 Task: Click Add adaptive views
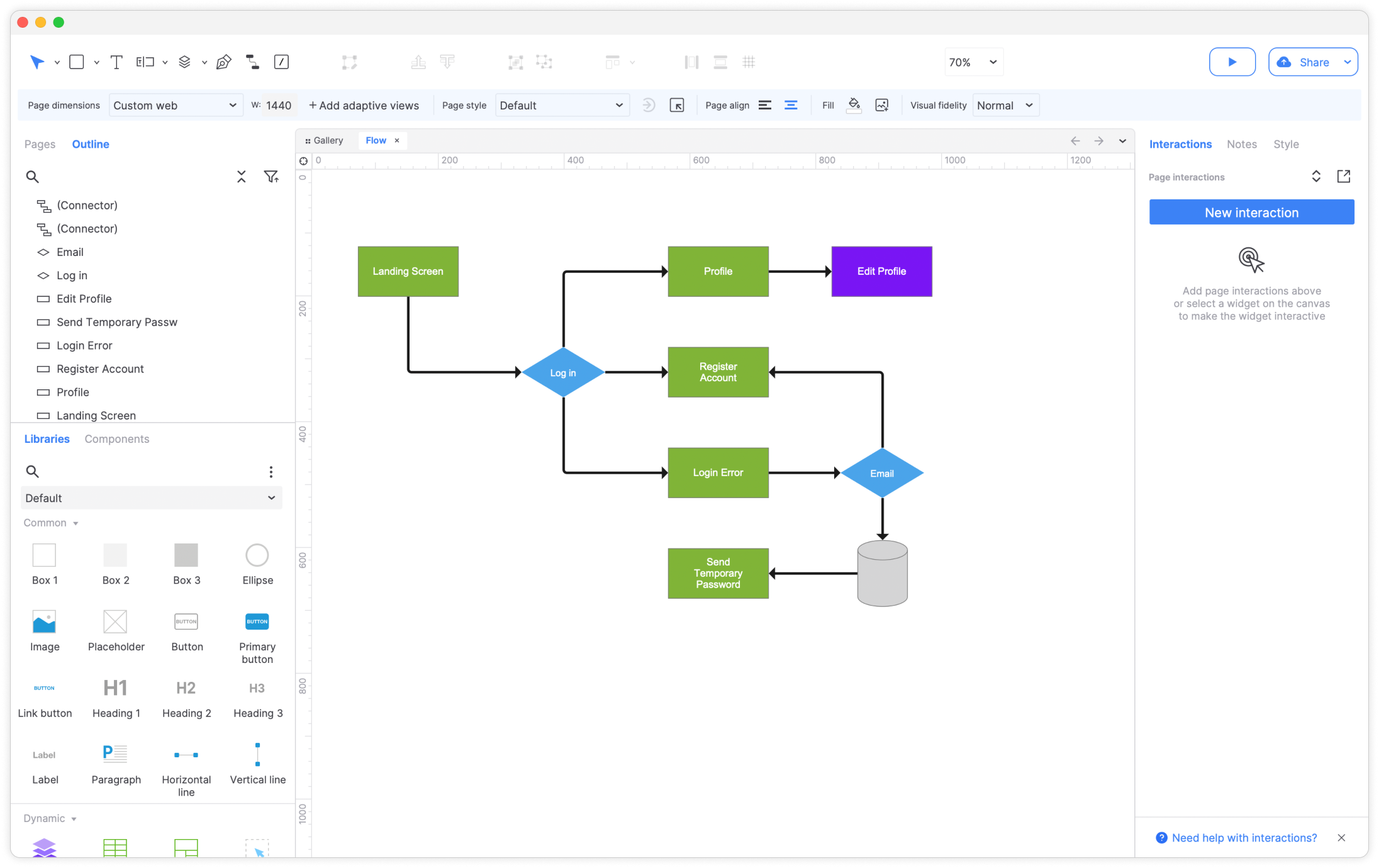click(x=364, y=105)
